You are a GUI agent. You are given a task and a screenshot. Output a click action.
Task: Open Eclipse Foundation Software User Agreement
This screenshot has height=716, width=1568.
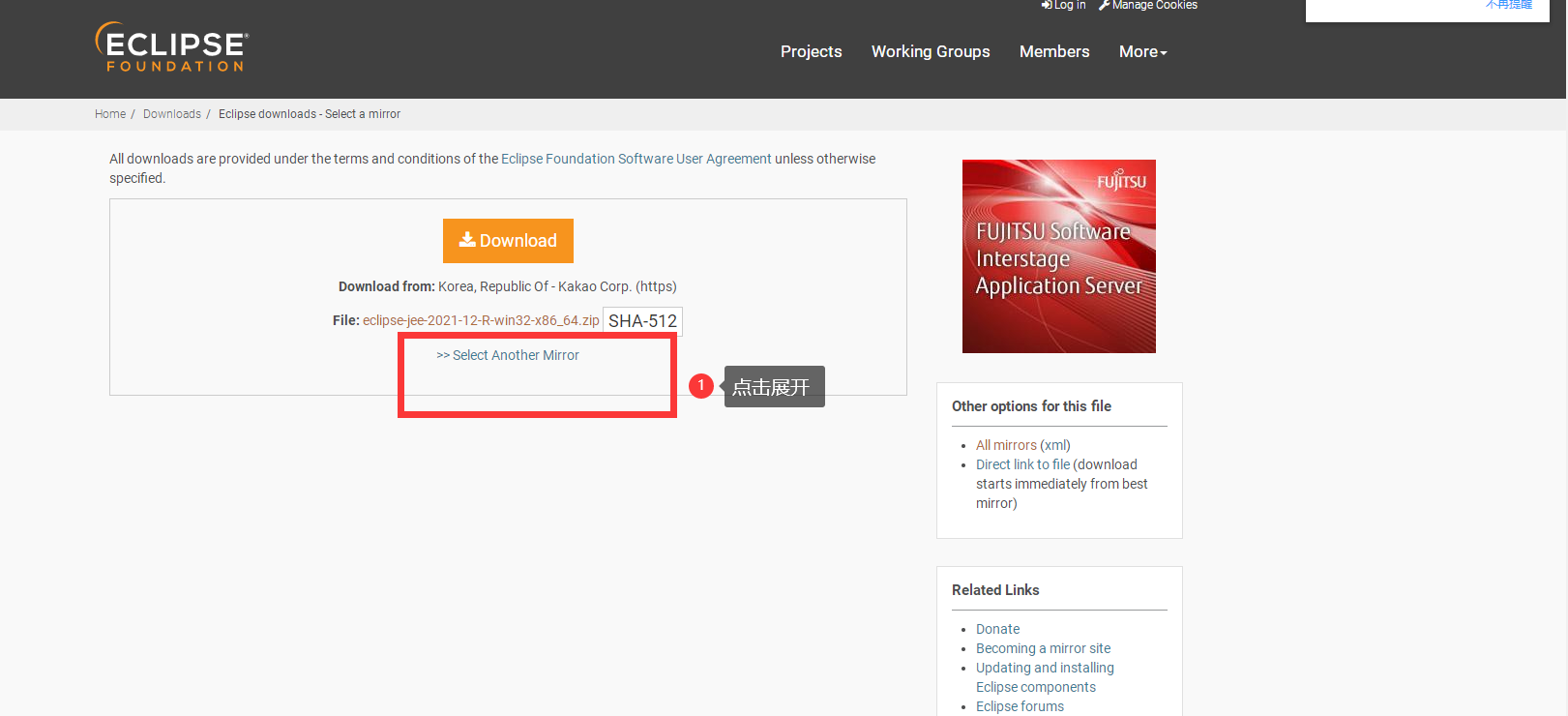coord(636,159)
